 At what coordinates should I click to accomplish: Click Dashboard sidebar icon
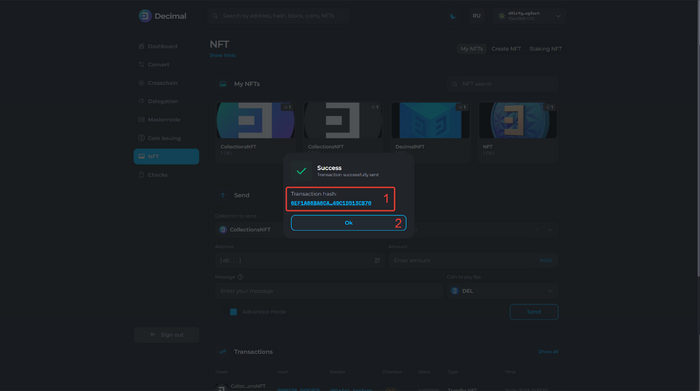coord(142,46)
